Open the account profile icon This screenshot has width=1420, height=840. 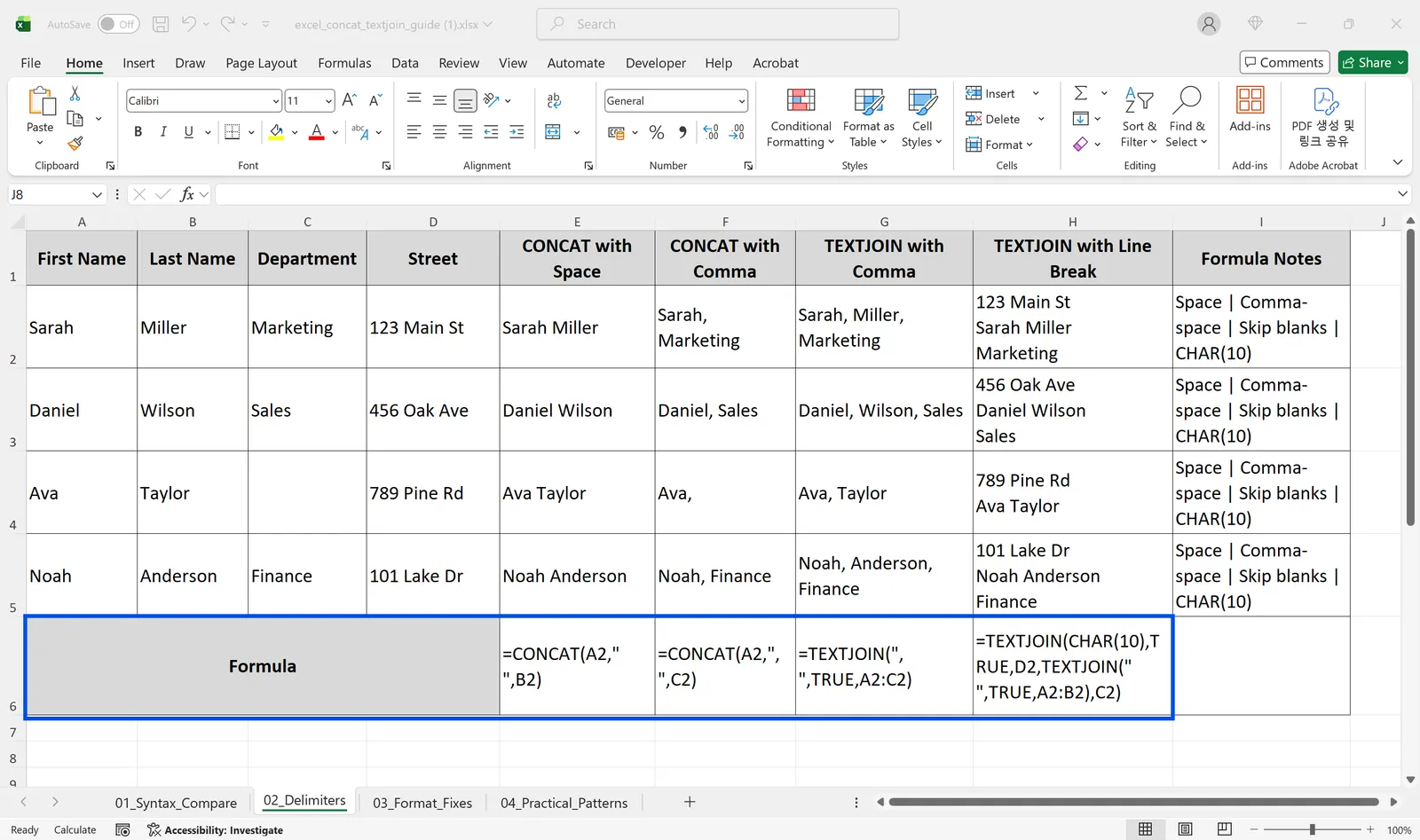coord(1209,24)
